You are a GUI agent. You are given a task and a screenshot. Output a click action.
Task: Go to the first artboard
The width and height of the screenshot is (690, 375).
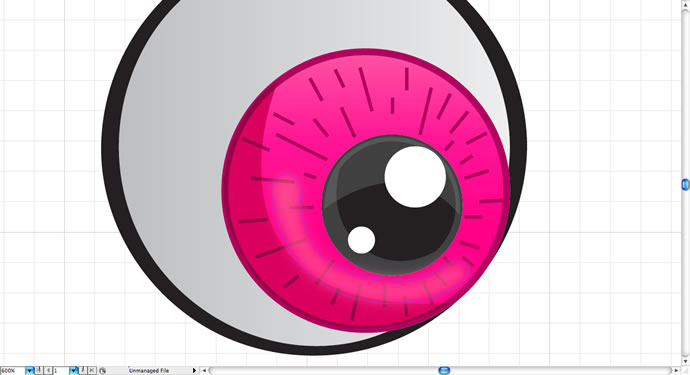coord(39,371)
